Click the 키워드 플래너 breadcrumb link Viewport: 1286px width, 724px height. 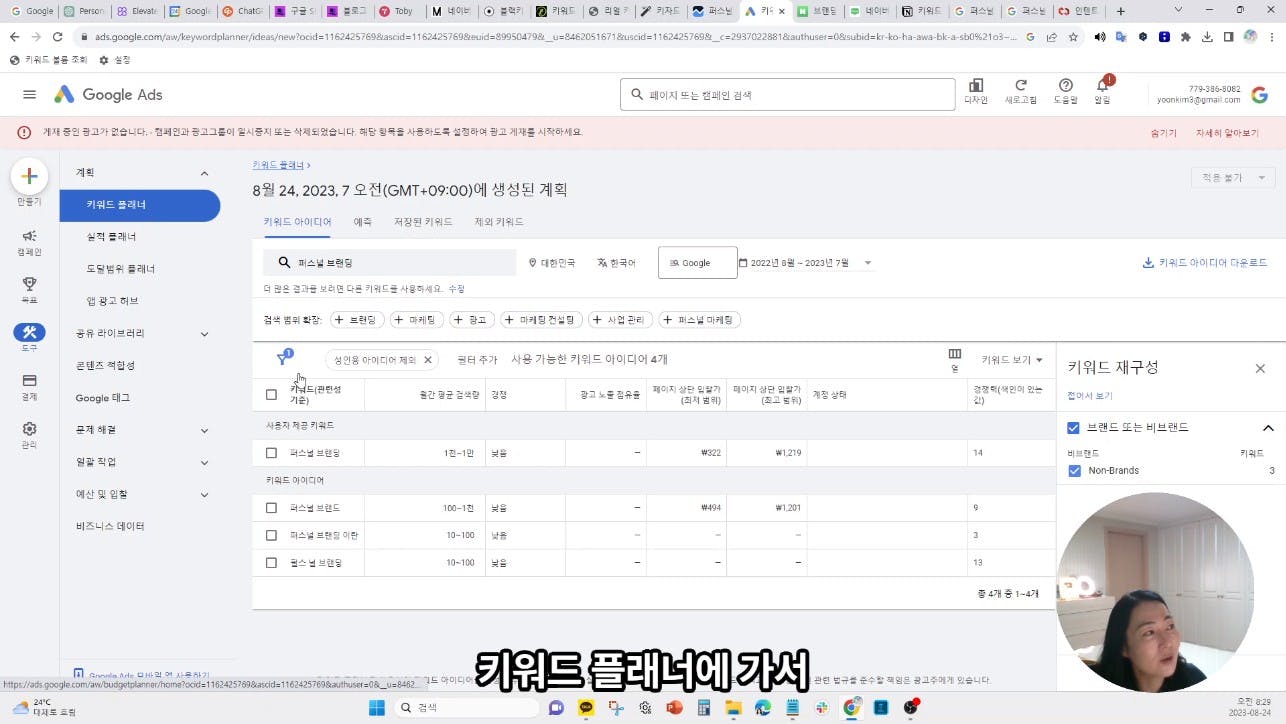[278, 165]
